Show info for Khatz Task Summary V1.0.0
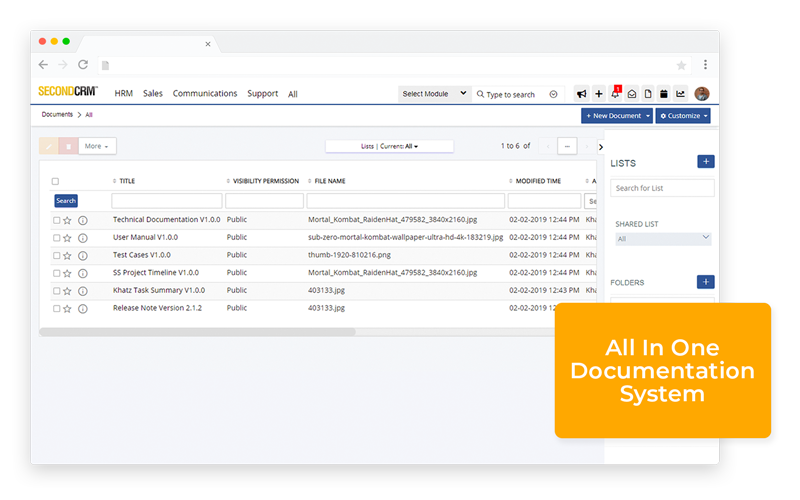The image size is (800, 500). click(83, 291)
